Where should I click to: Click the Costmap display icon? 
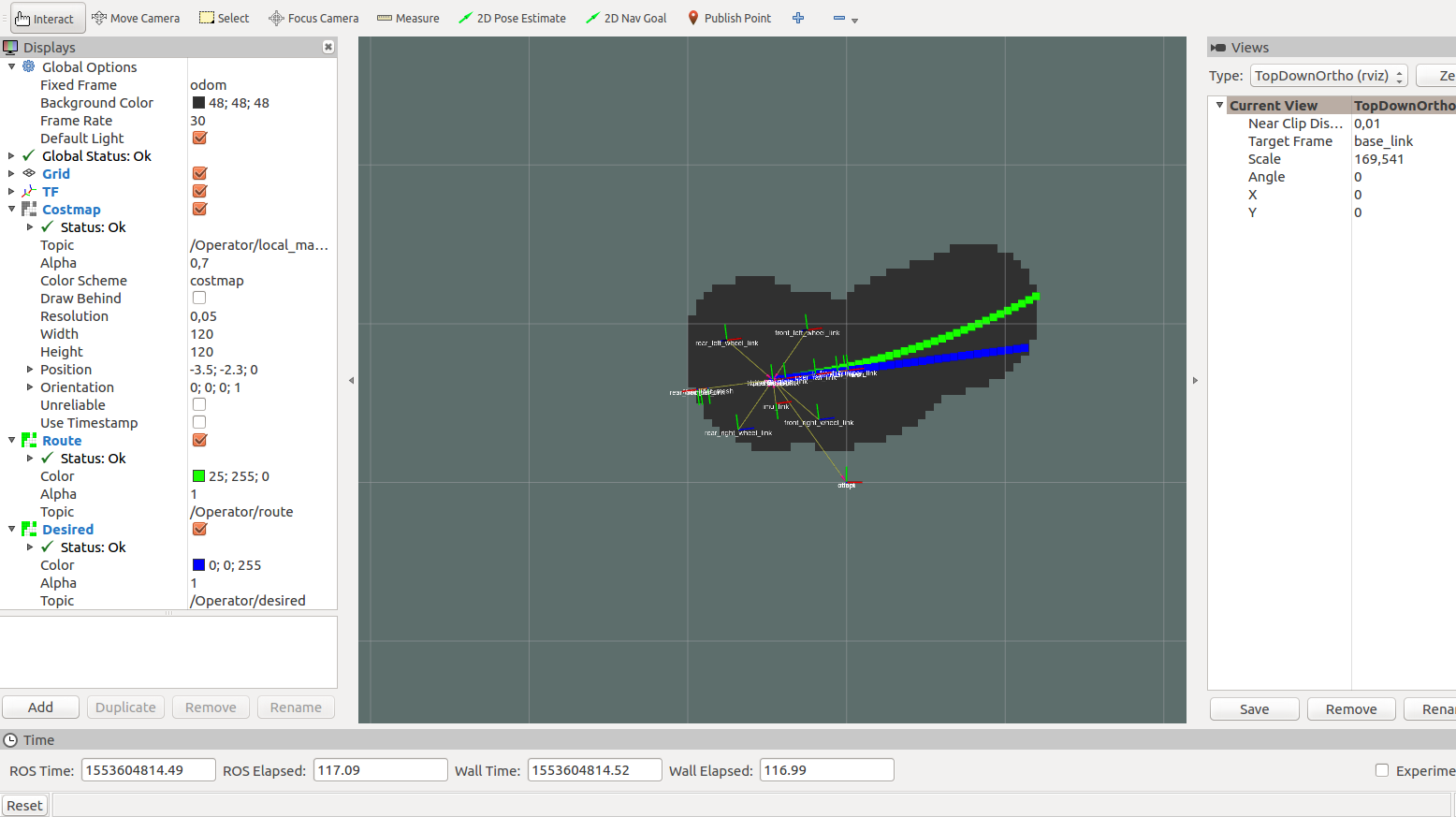[x=29, y=209]
